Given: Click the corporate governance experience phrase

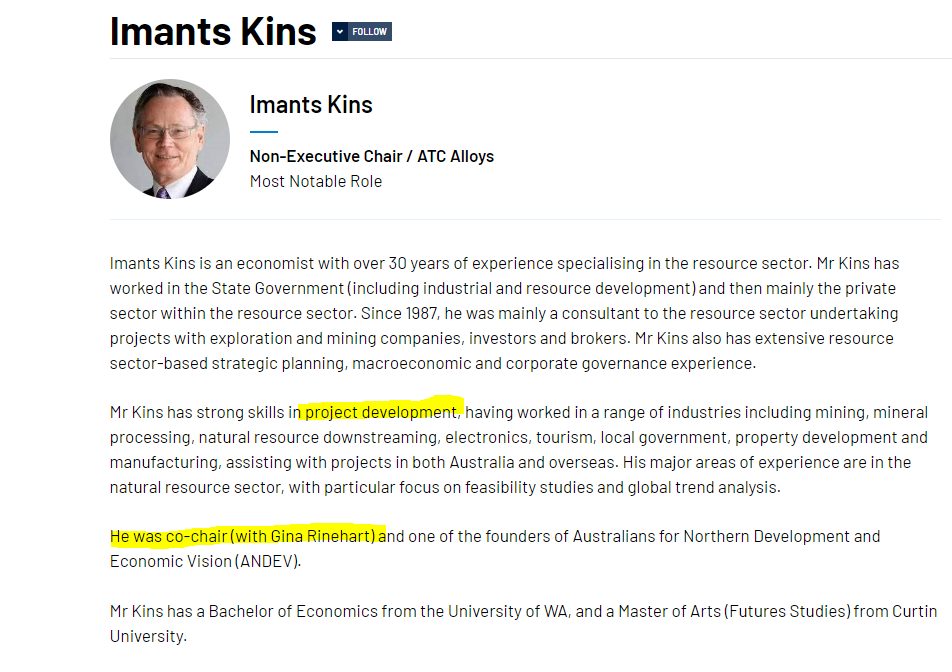Looking at the screenshot, I should pyautogui.click(x=631, y=364).
